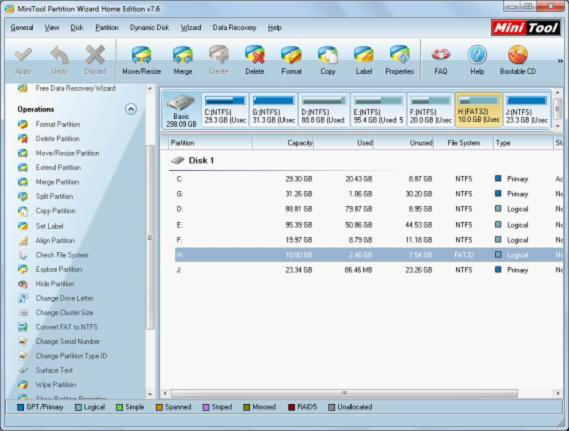Screen dimensions: 569x431
Task: Click Delete Partition in Operations list
Action: coord(57,139)
